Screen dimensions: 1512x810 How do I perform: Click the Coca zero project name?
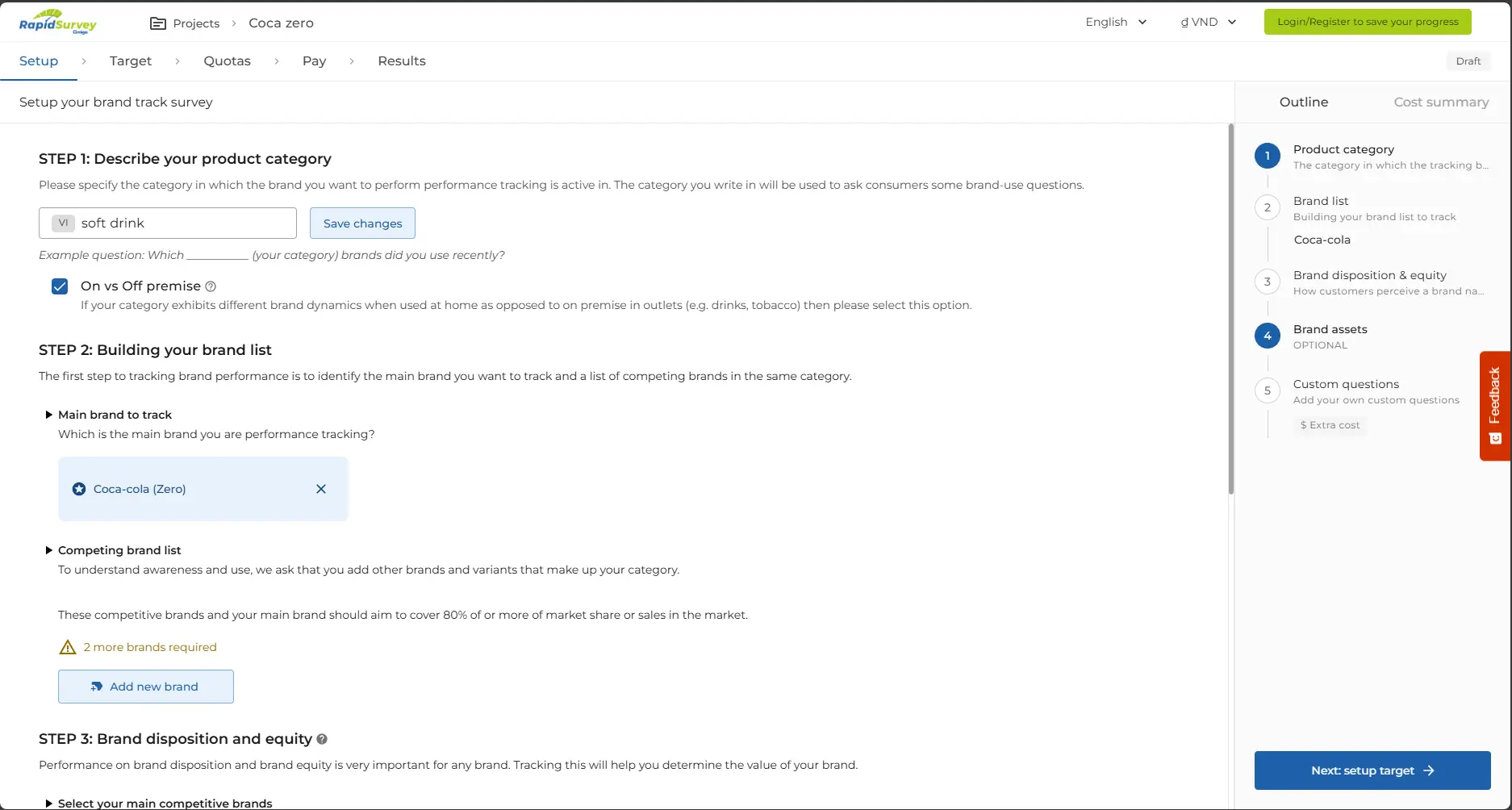click(281, 23)
